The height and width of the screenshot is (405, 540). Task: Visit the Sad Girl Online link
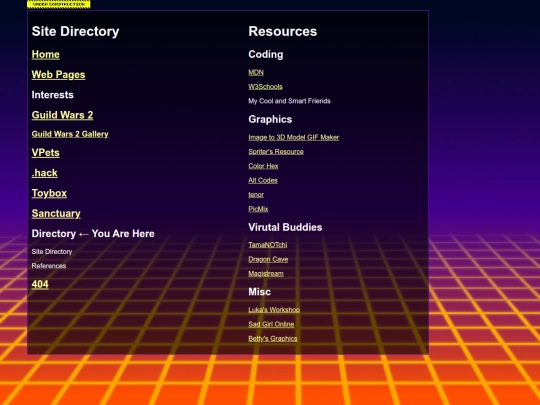(x=271, y=324)
